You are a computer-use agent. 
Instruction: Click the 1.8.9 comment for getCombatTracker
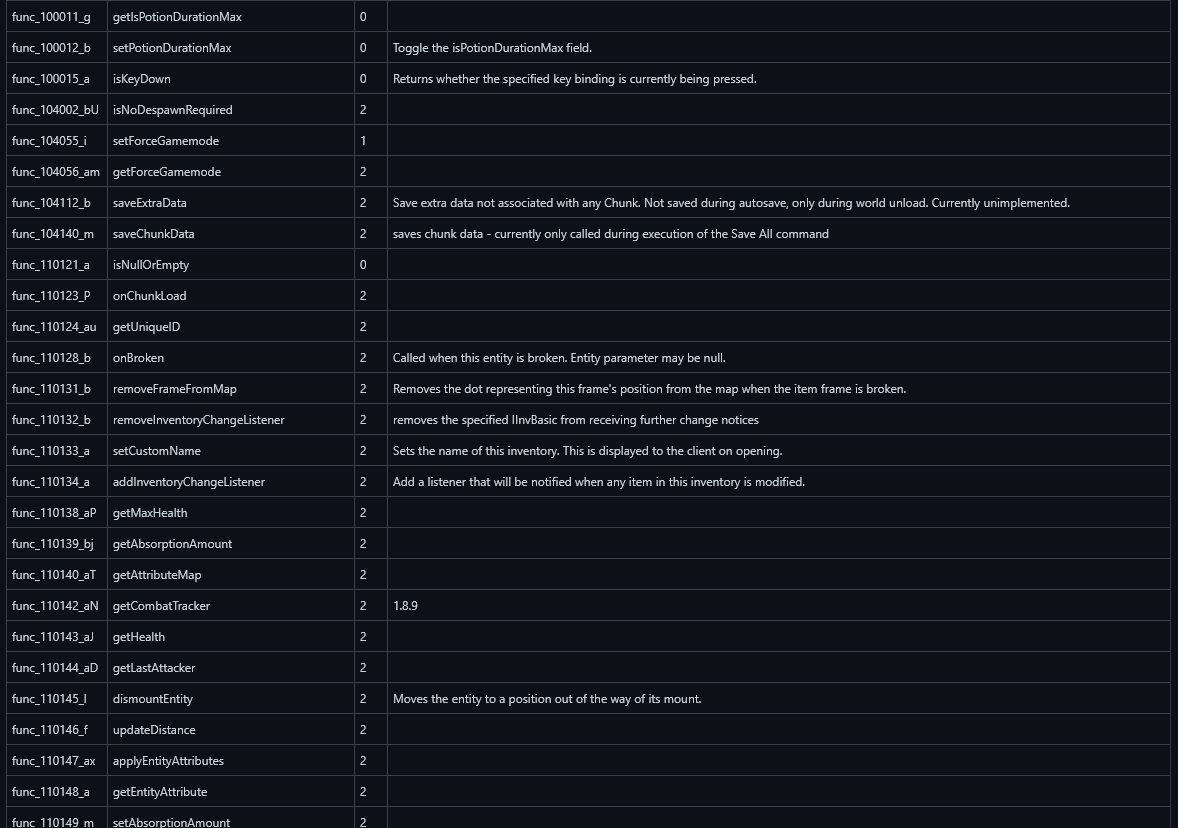tap(405, 606)
